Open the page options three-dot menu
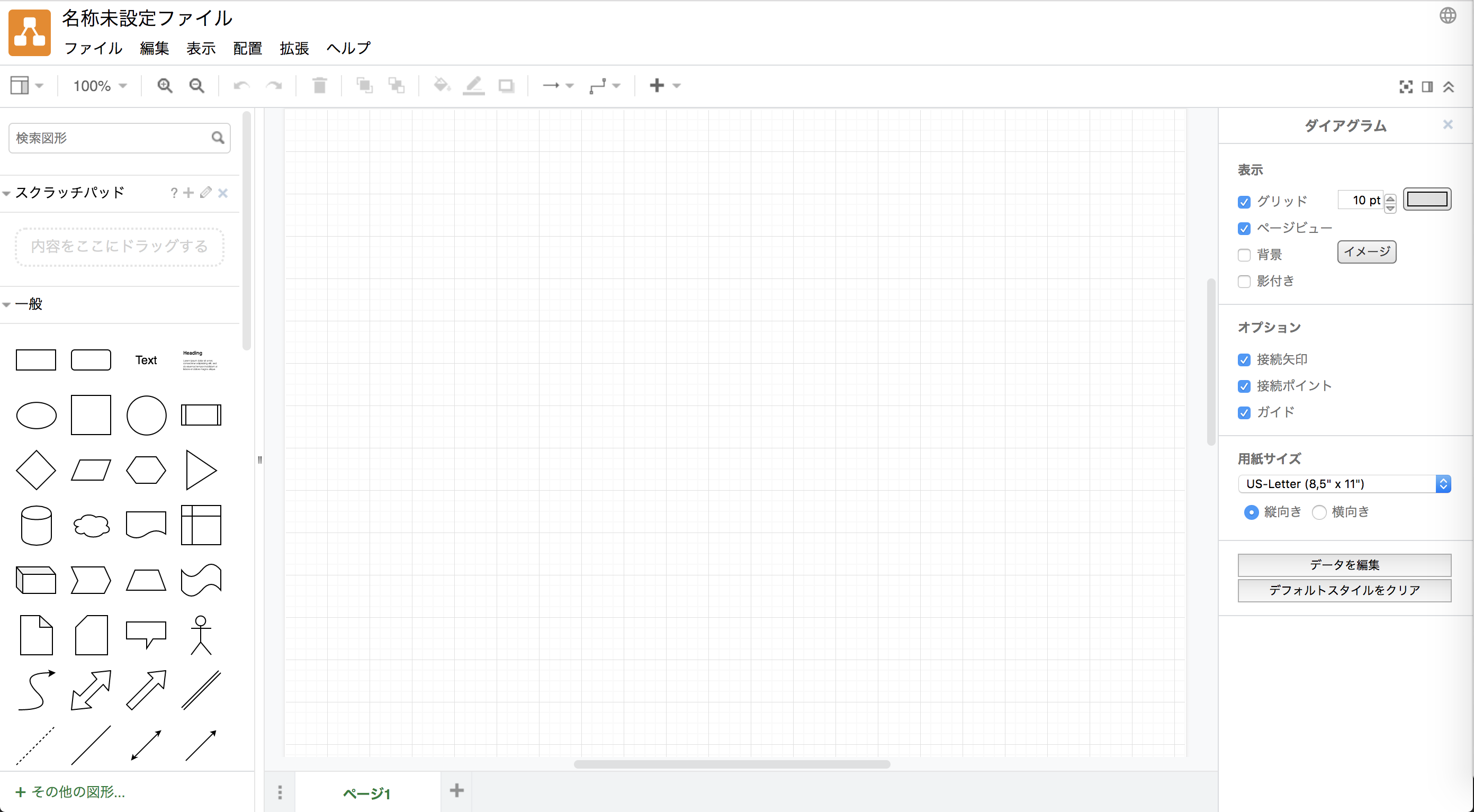 pos(280,792)
